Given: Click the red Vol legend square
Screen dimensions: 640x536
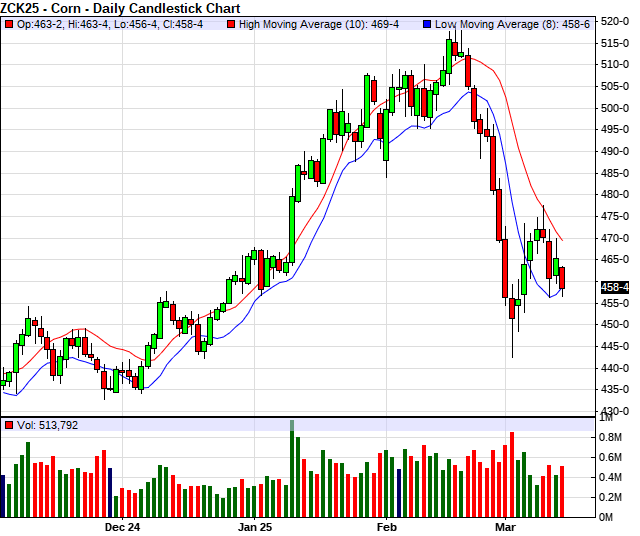Looking at the screenshot, I should tap(9, 425).
